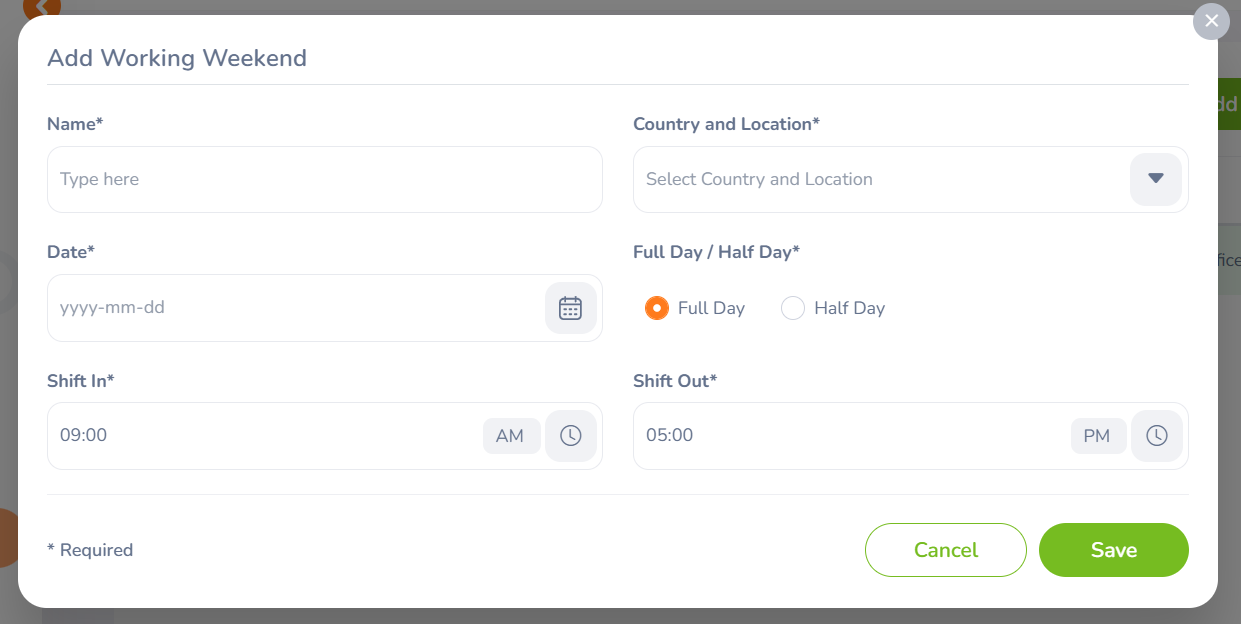Click the Full Day / Half Day label
Screen dimensions: 1241x624
click(716, 252)
